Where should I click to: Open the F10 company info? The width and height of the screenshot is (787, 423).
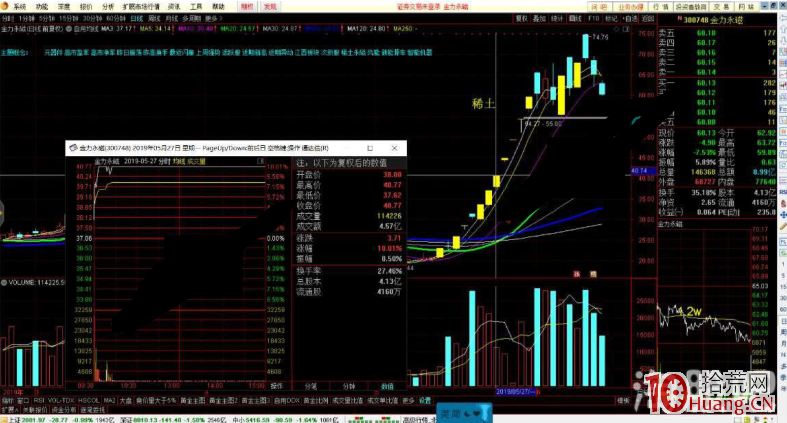[x=594, y=19]
